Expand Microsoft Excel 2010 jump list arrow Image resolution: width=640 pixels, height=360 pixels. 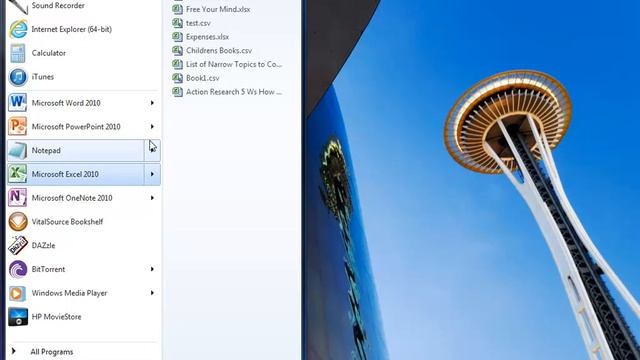click(x=152, y=174)
